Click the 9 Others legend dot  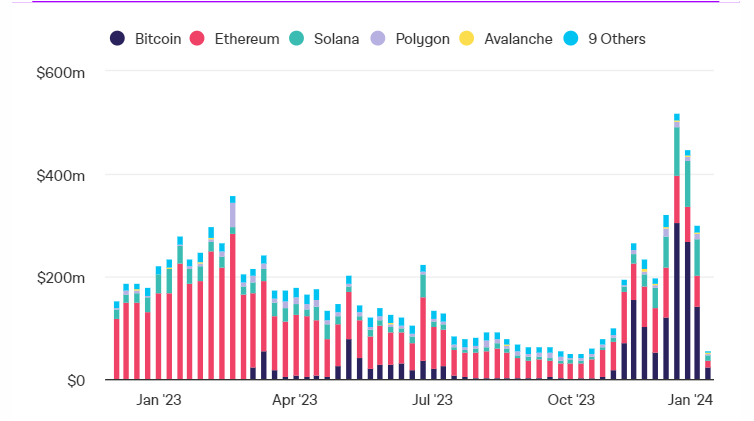tap(571, 39)
